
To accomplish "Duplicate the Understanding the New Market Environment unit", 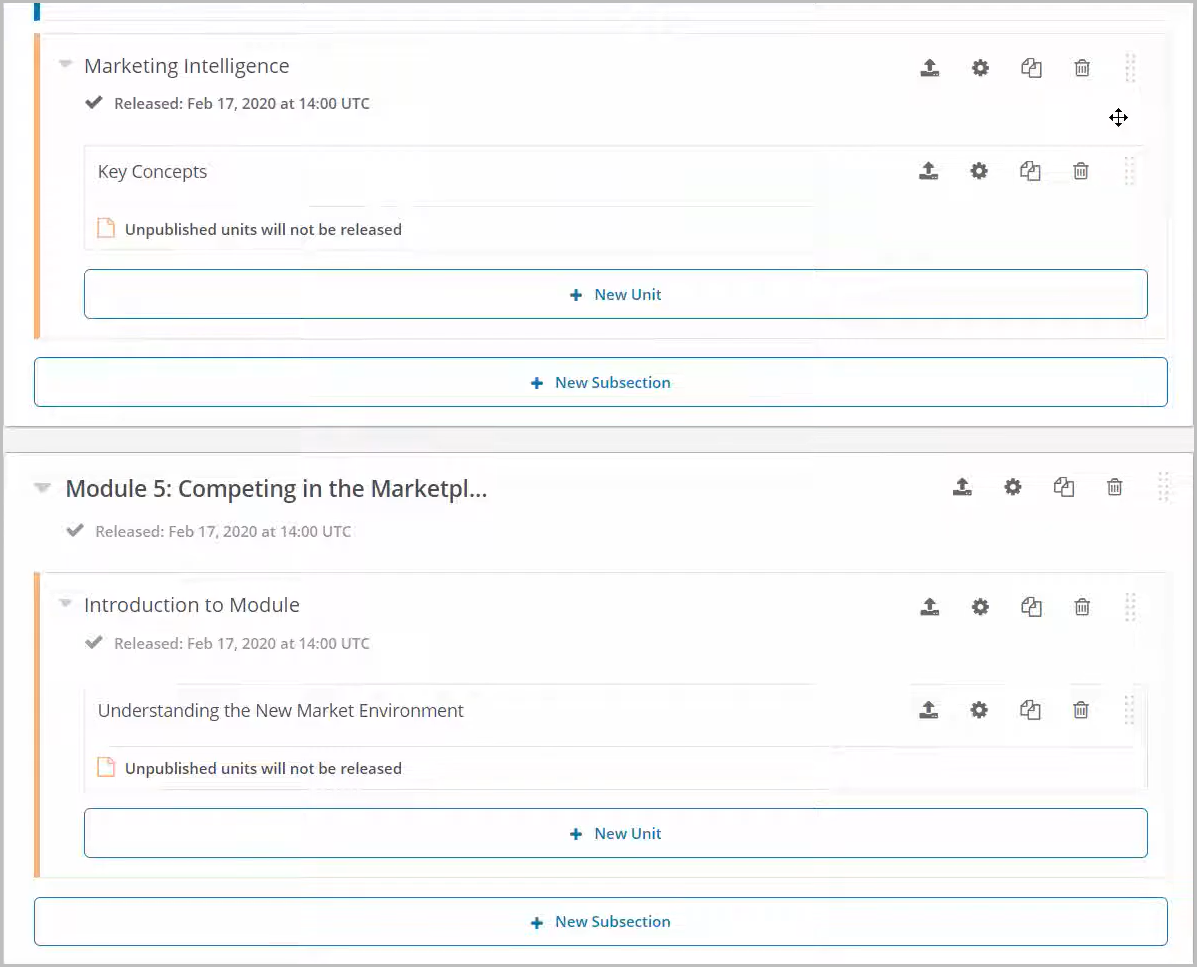I will click(1030, 710).
